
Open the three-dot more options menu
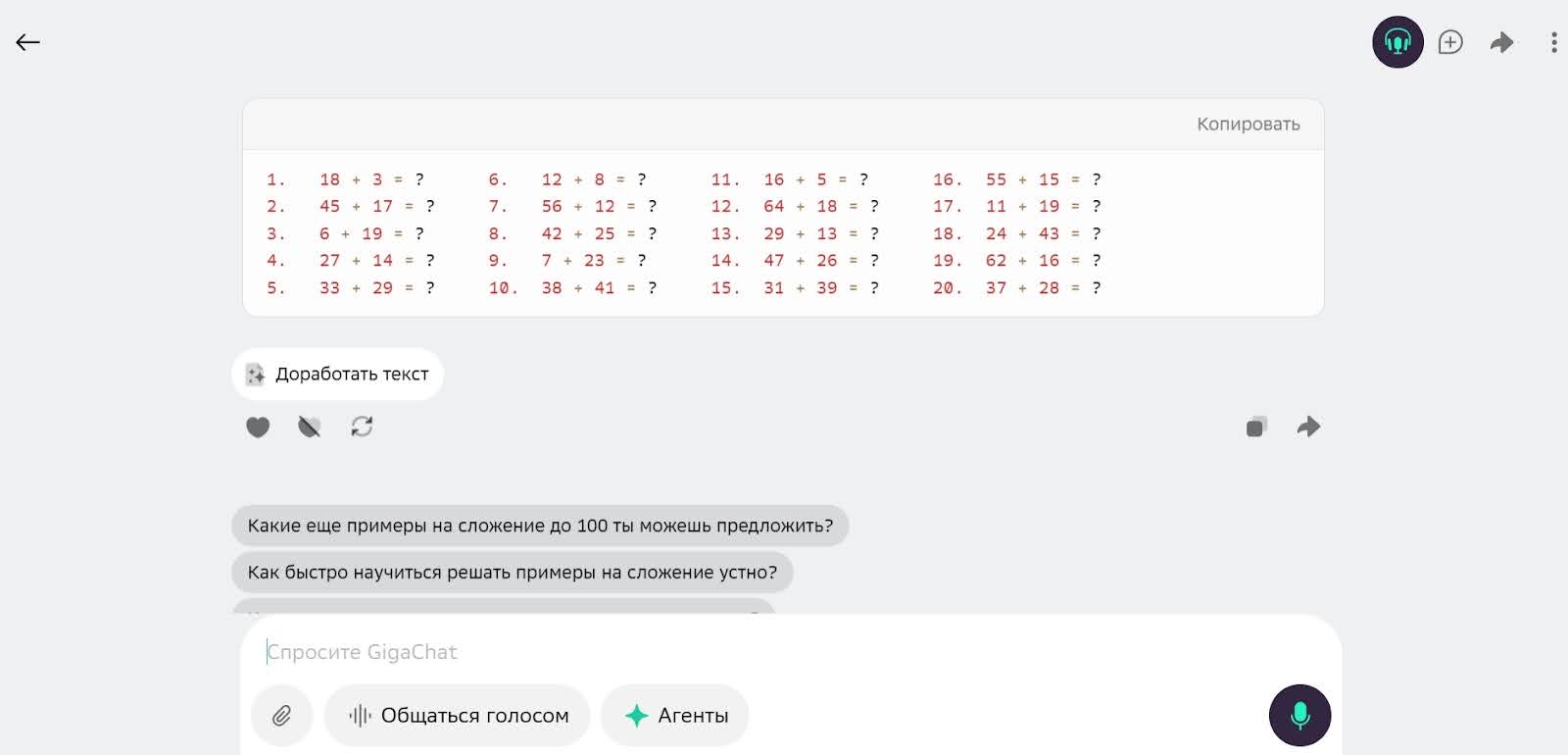coord(1553,42)
